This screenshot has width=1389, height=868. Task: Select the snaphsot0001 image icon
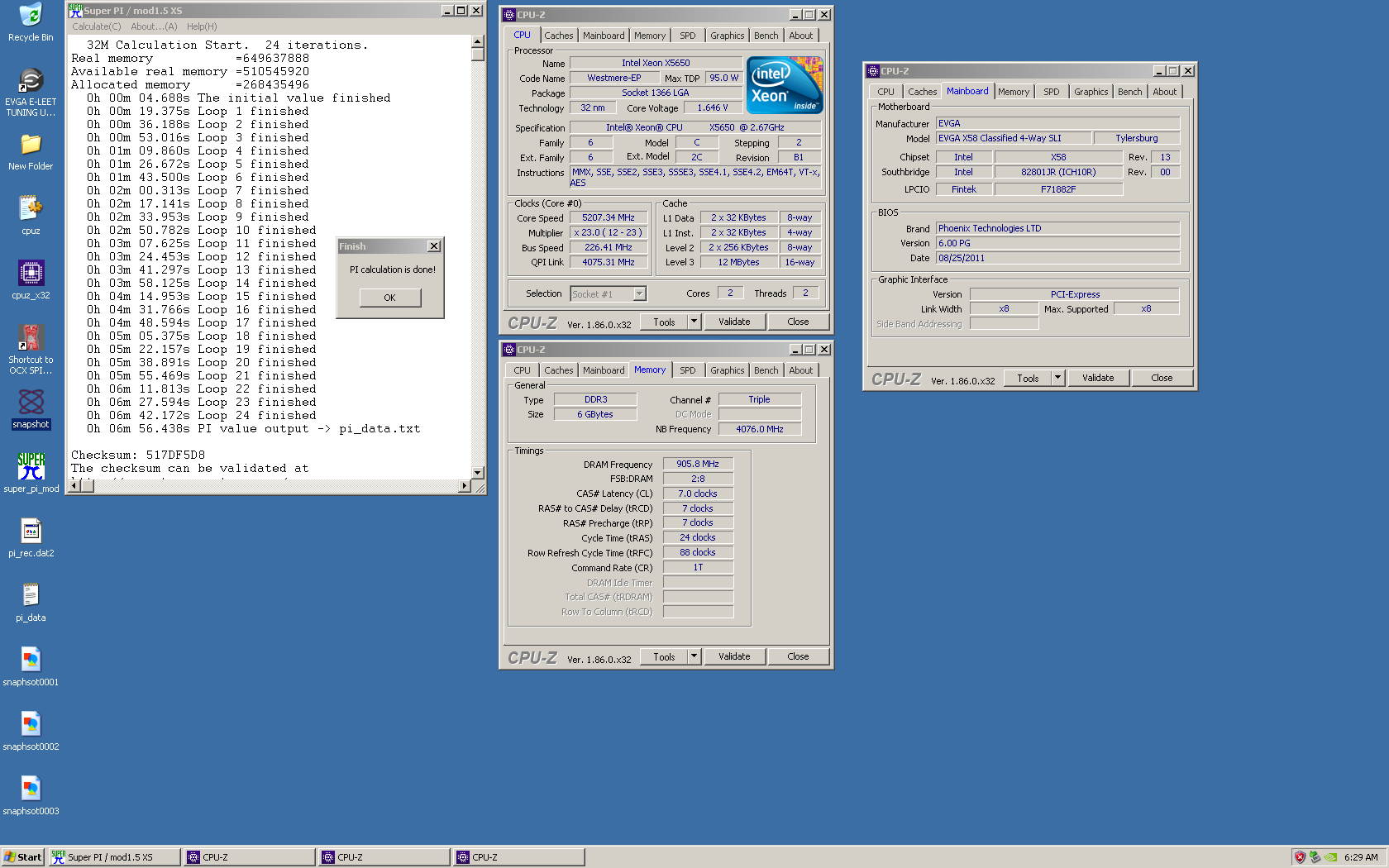(31, 667)
